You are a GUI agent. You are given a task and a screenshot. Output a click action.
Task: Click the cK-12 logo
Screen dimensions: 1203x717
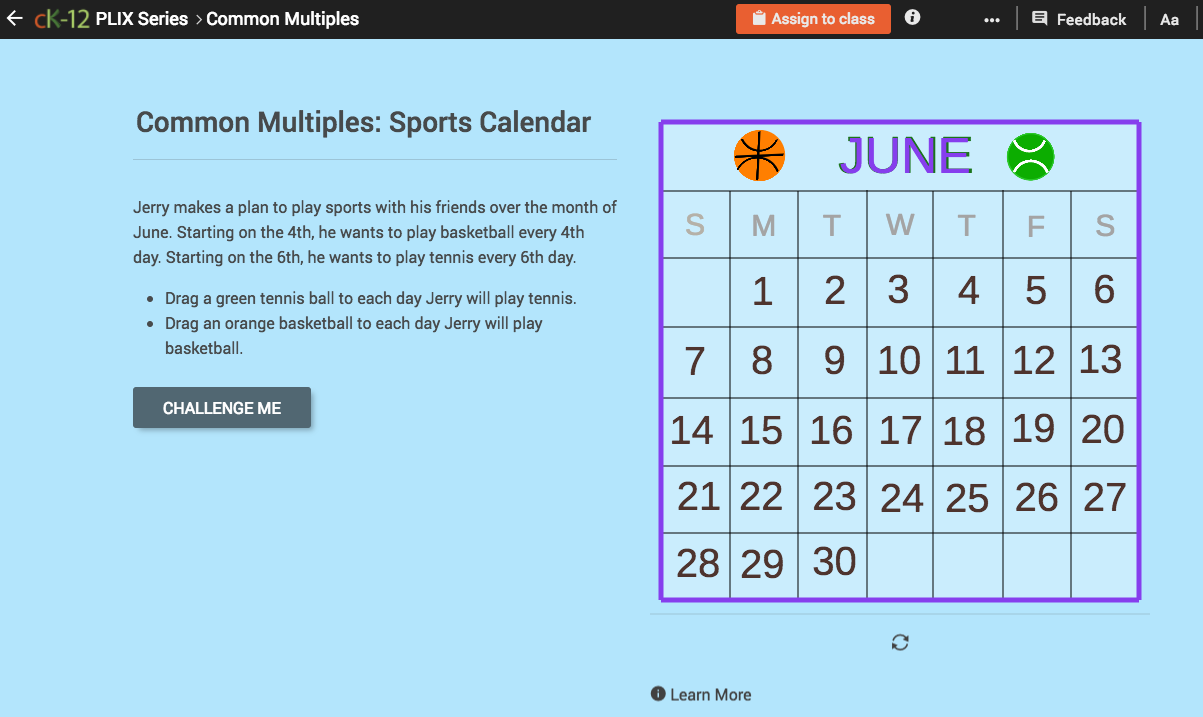coord(61,17)
